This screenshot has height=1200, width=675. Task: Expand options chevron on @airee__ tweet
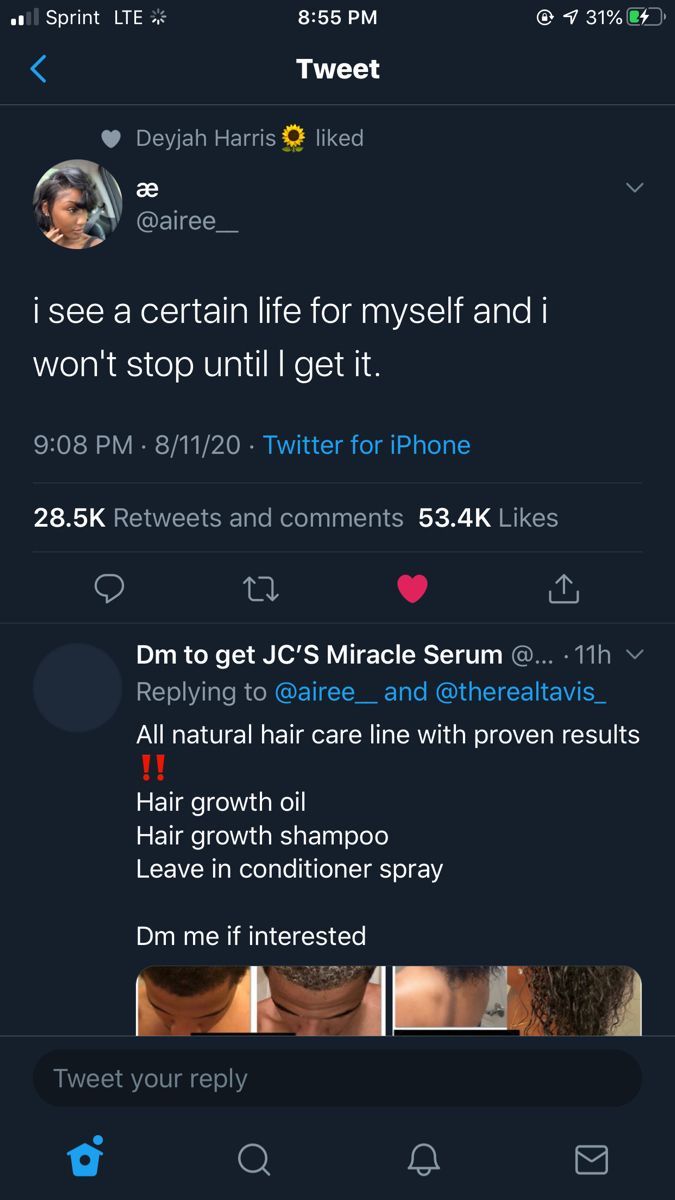(x=634, y=187)
